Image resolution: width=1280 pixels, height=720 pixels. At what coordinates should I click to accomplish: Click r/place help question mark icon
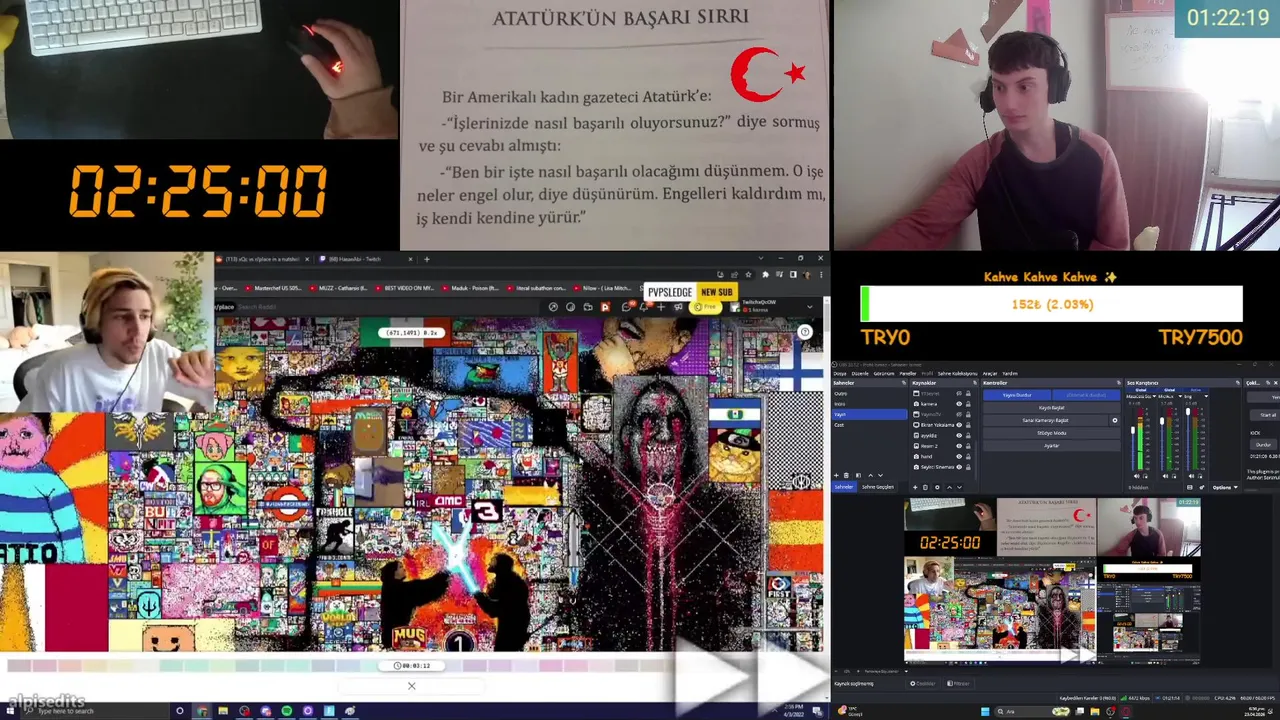tap(805, 332)
